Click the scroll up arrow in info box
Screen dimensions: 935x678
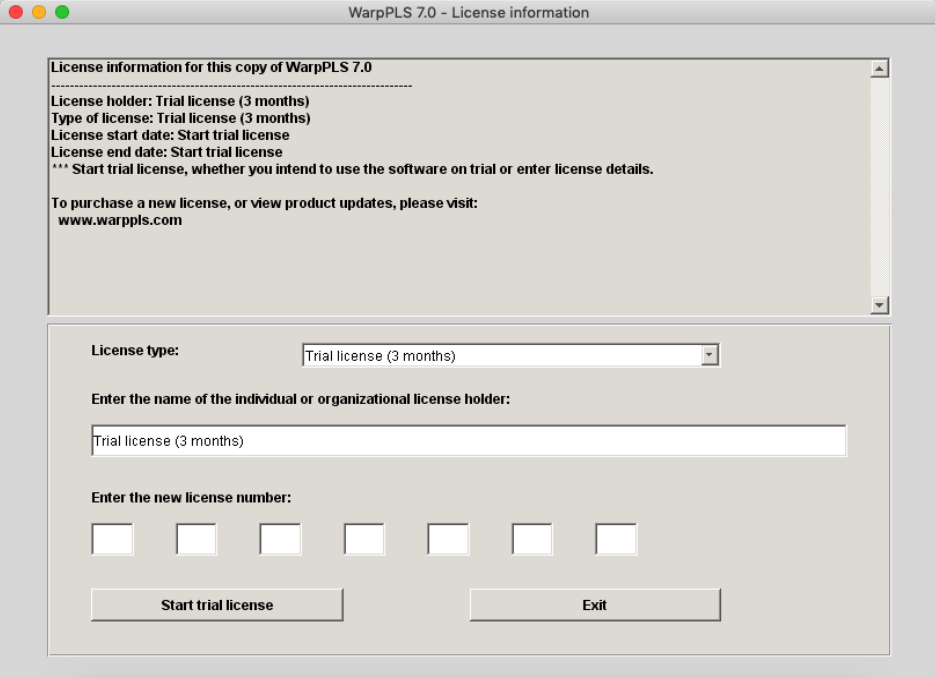(x=880, y=69)
